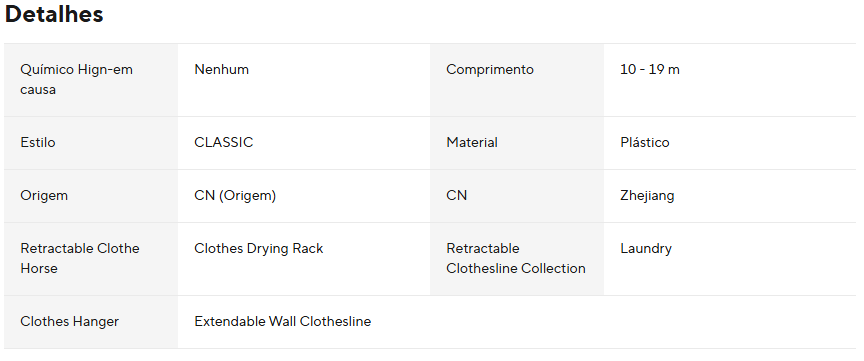Click the CLASSIC style value
The height and width of the screenshot is (361, 864).
click(224, 142)
